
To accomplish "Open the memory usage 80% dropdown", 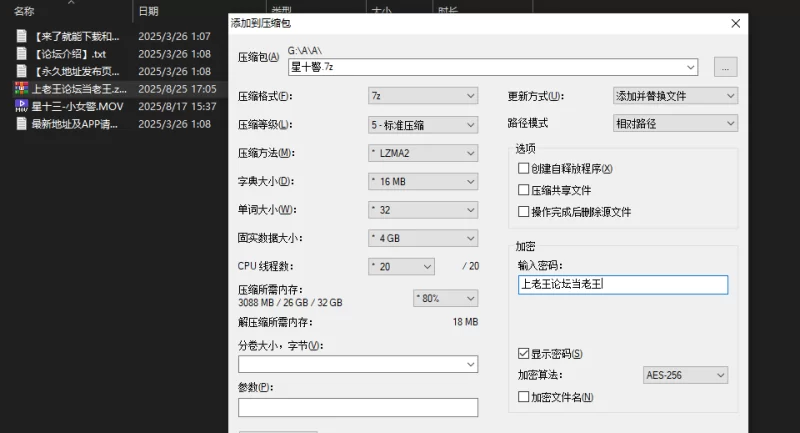I will tap(445, 298).
